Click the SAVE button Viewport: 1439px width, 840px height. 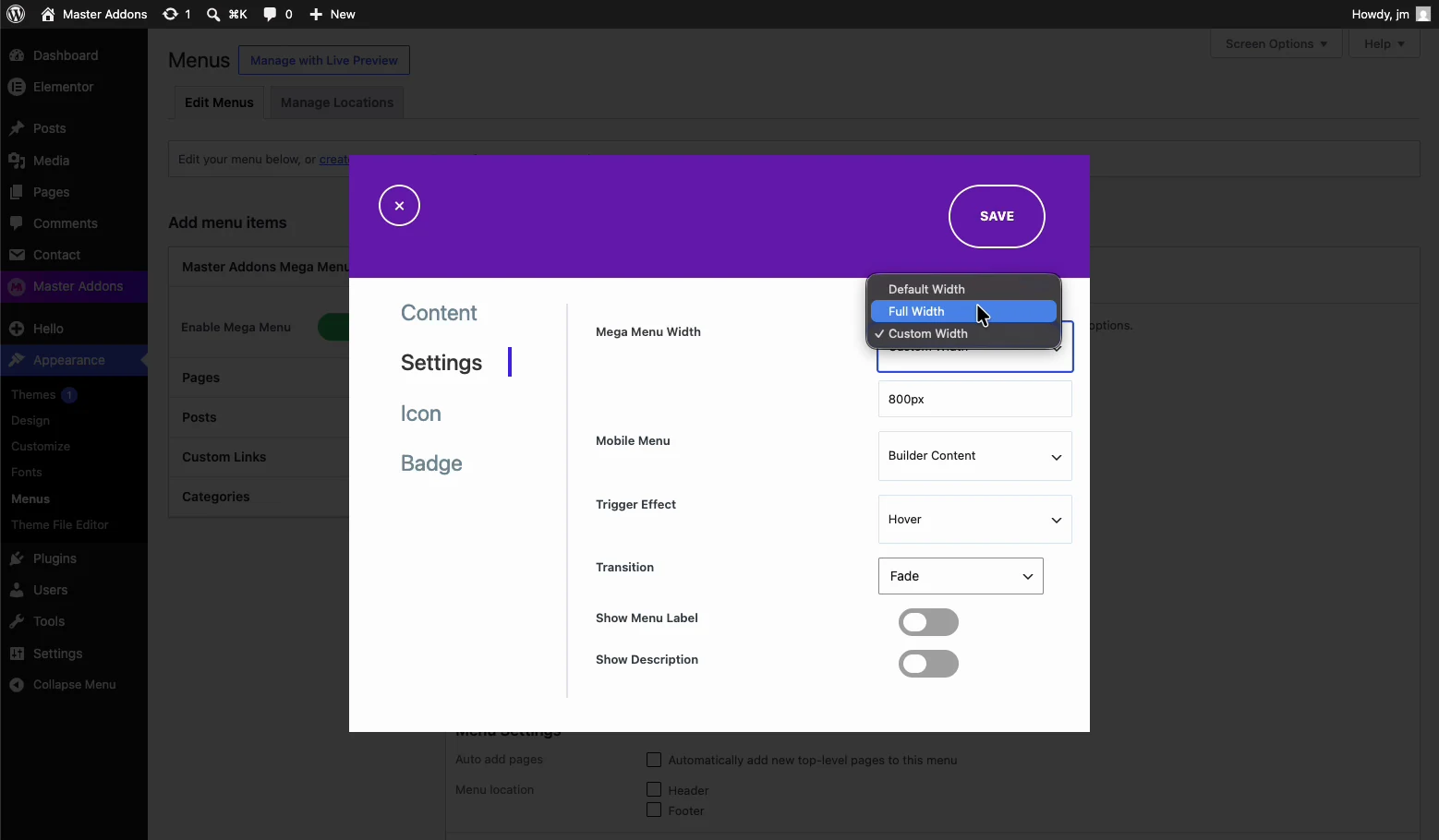(x=997, y=216)
